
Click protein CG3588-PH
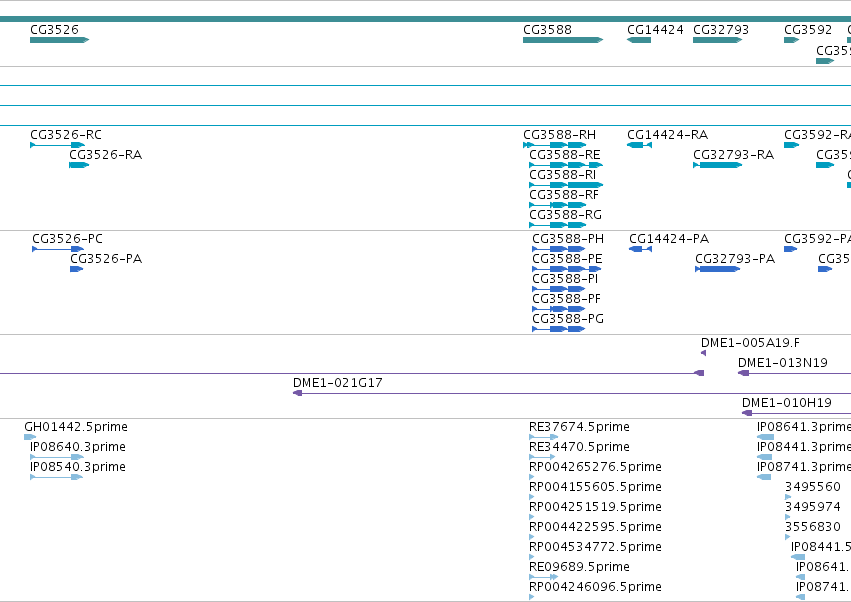coord(558,249)
